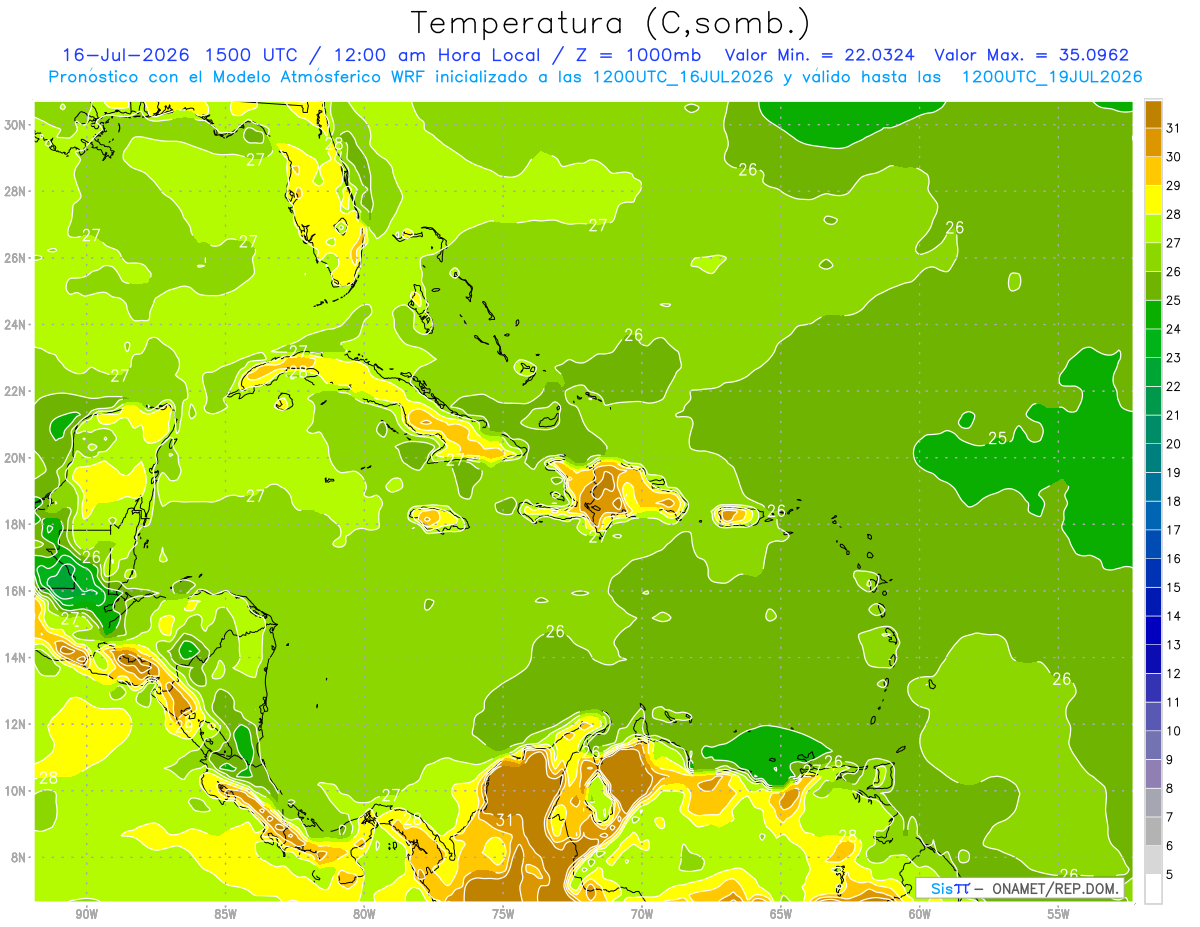Click the '10N' latitude axis label

pyautogui.click(x=17, y=791)
